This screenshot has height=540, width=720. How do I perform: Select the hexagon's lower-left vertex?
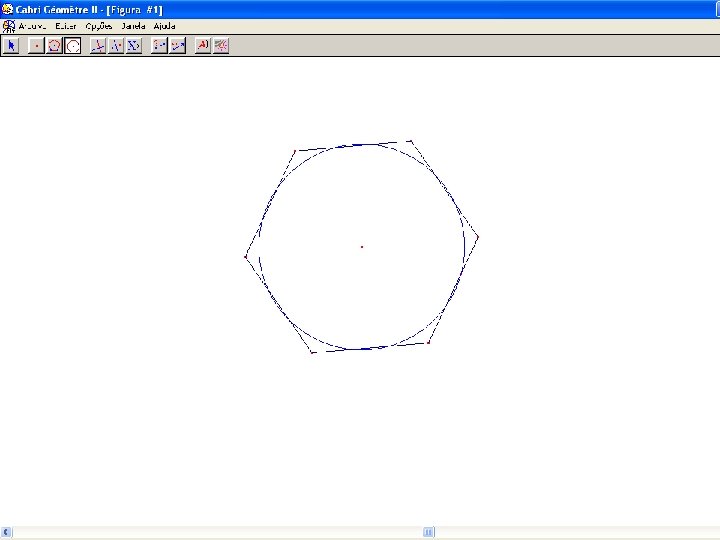(x=312, y=353)
